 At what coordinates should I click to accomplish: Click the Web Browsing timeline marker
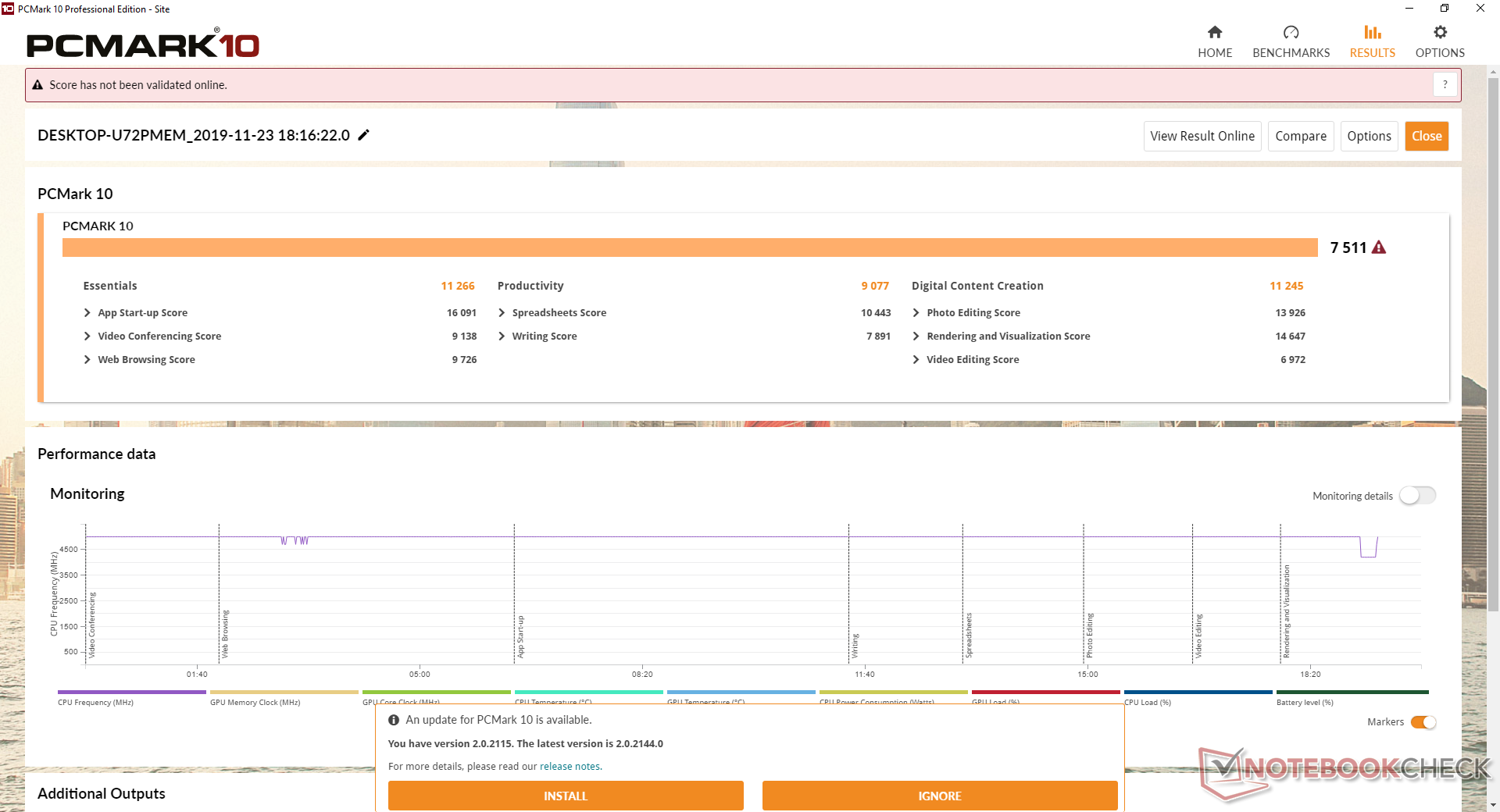(225, 634)
